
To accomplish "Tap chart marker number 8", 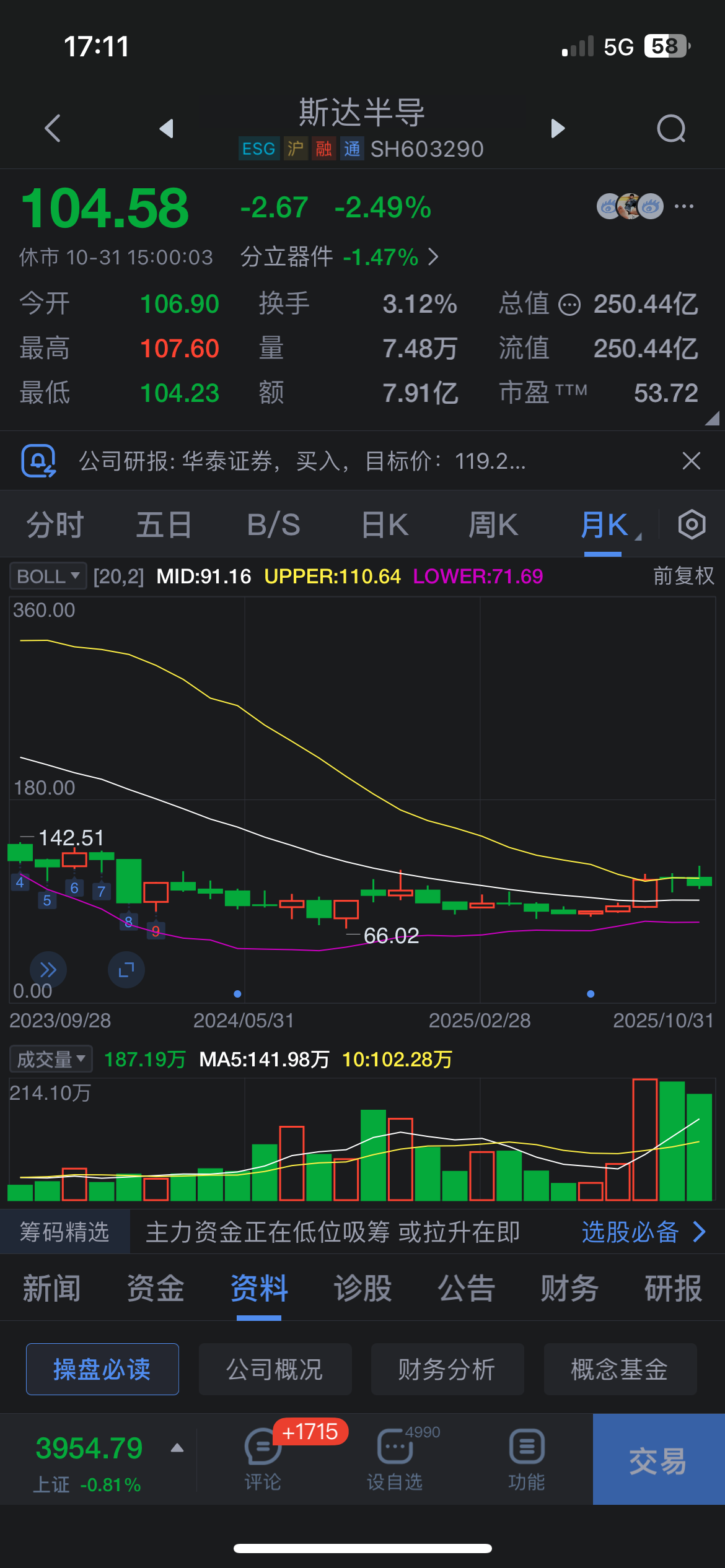I will [x=129, y=922].
